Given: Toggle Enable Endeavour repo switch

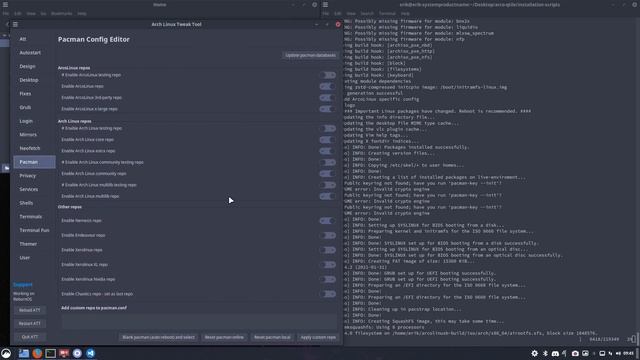Looking at the screenshot, I should pyautogui.click(x=327, y=236).
